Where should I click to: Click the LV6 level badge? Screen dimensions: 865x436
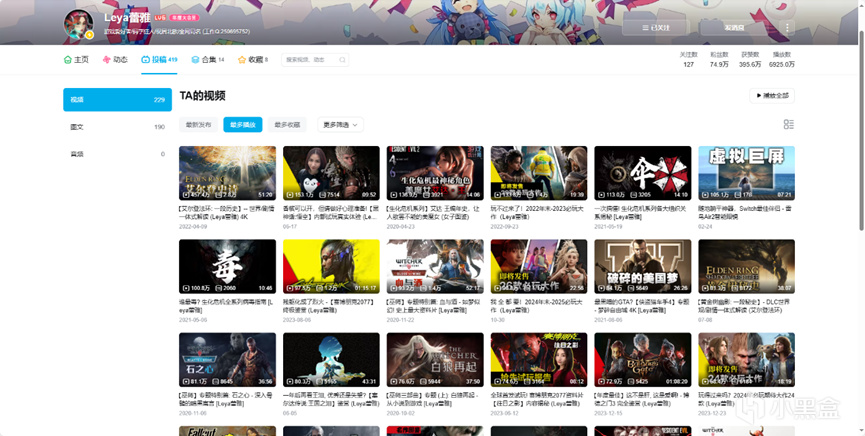160,18
